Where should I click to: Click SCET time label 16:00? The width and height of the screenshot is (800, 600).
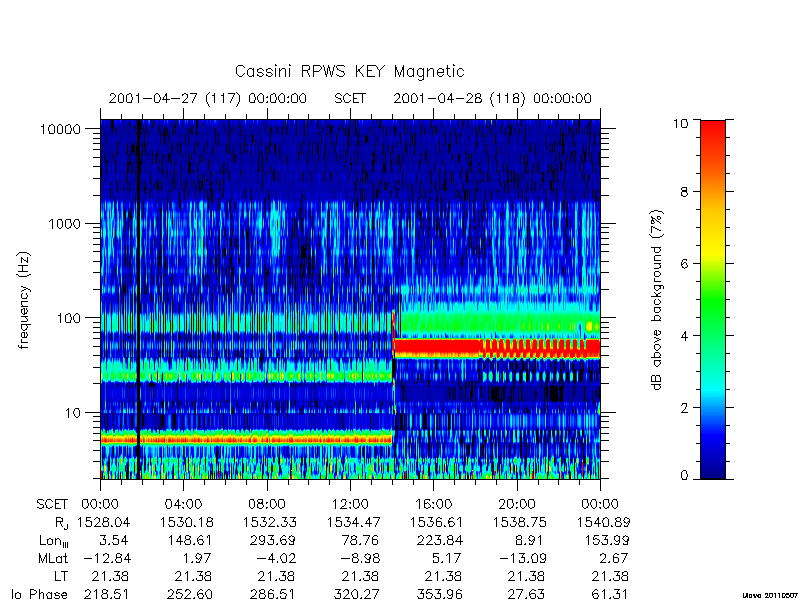[x=433, y=505]
